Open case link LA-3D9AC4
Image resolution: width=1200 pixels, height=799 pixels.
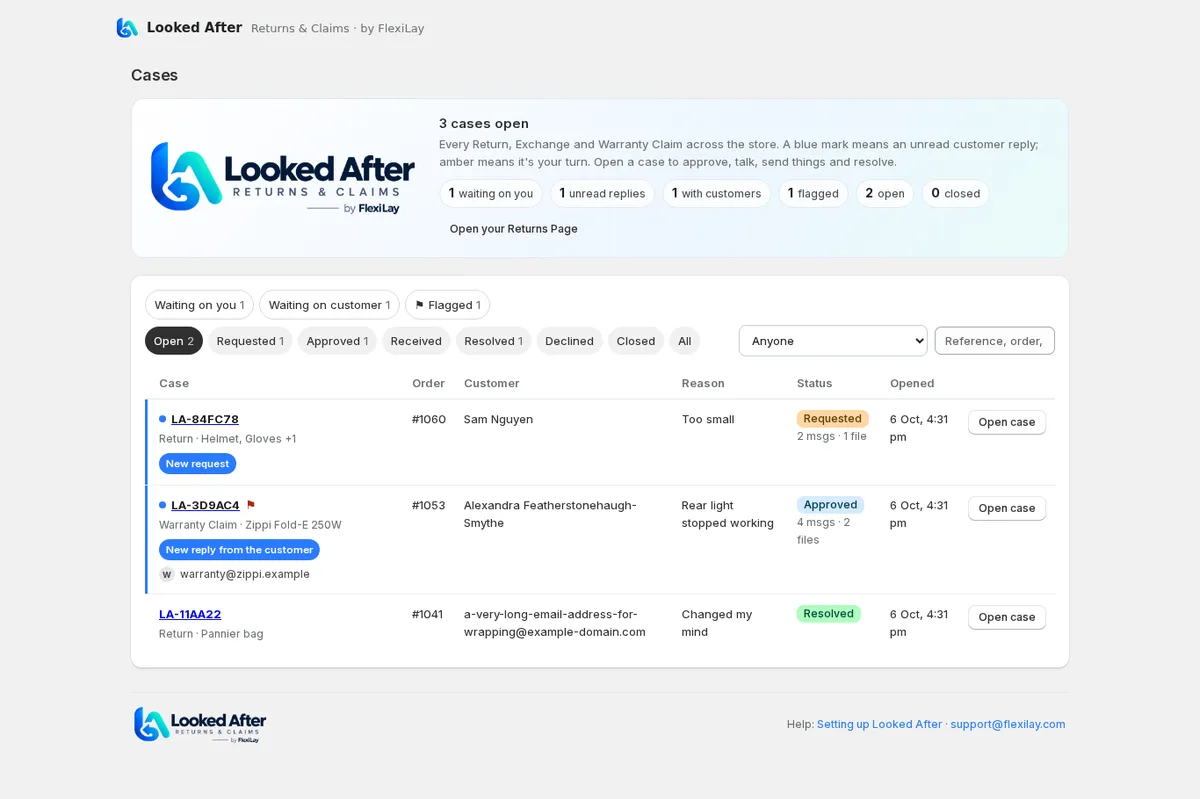[205, 505]
